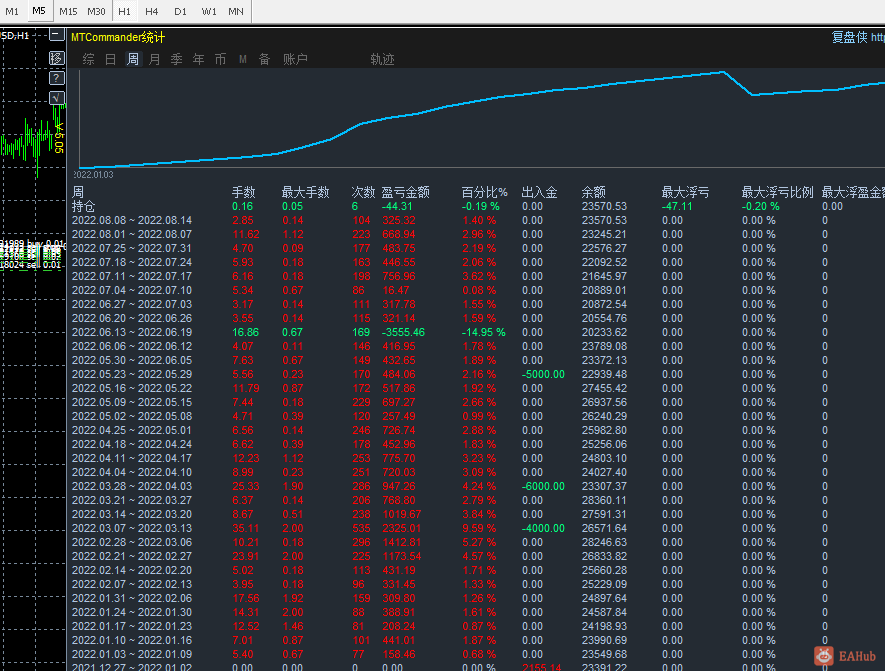Click the 复盘侠 link
The width and height of the screenshot is (885, 671).
point(848,37)
